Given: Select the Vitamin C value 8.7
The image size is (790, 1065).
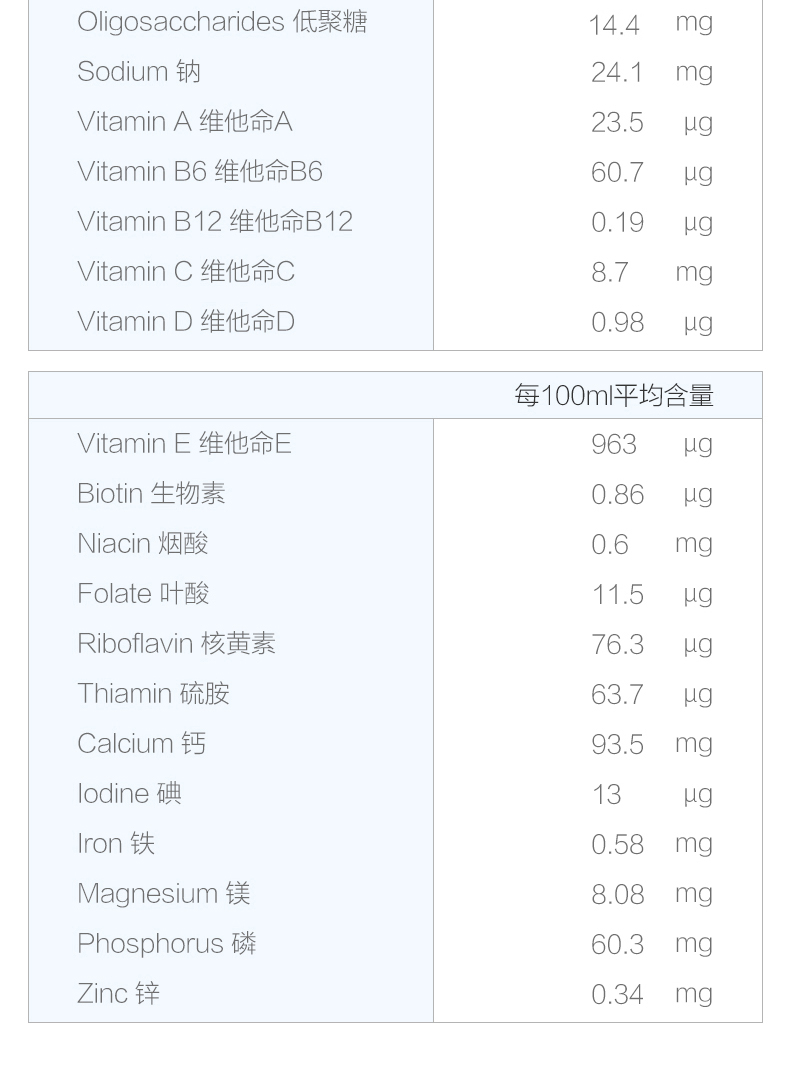Looking at the screenshot, I should pyautogui.click(x=610, y=273).
